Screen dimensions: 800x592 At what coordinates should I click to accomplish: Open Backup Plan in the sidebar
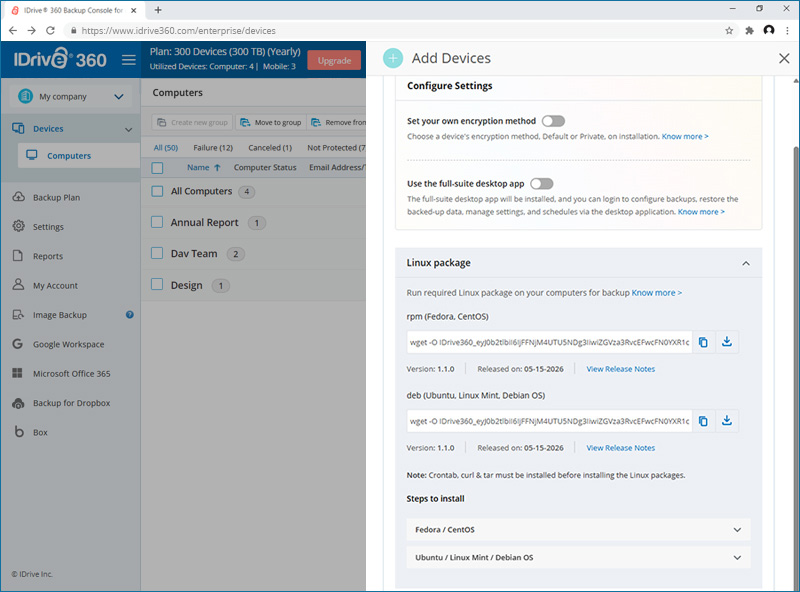point(56,198)
